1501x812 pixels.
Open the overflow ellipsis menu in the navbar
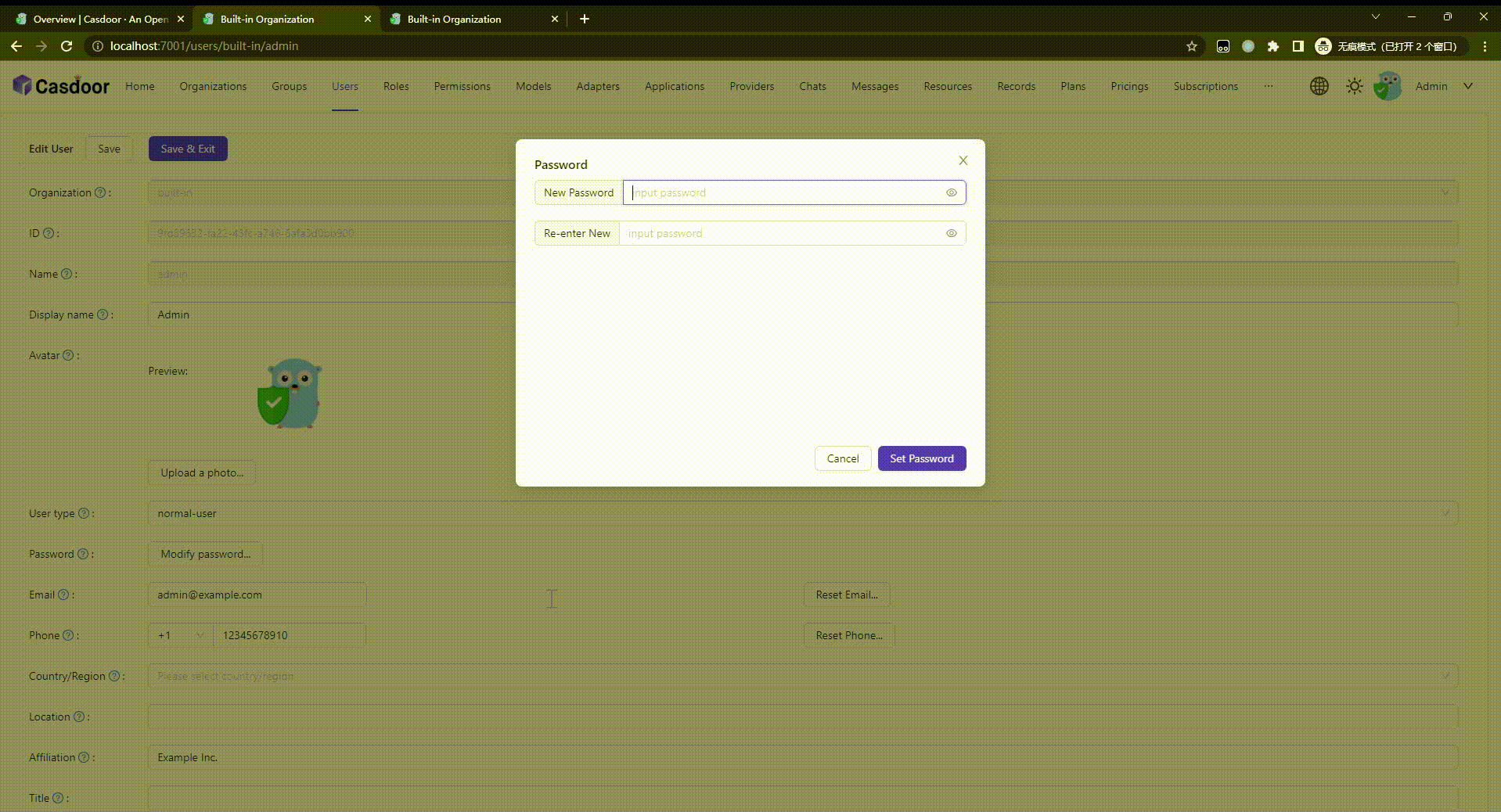tap(1268, 86)
